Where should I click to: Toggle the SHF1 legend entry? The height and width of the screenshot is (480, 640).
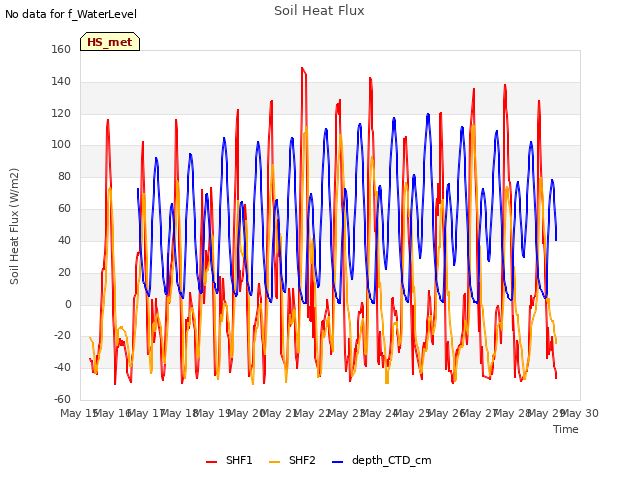(229, 460)
